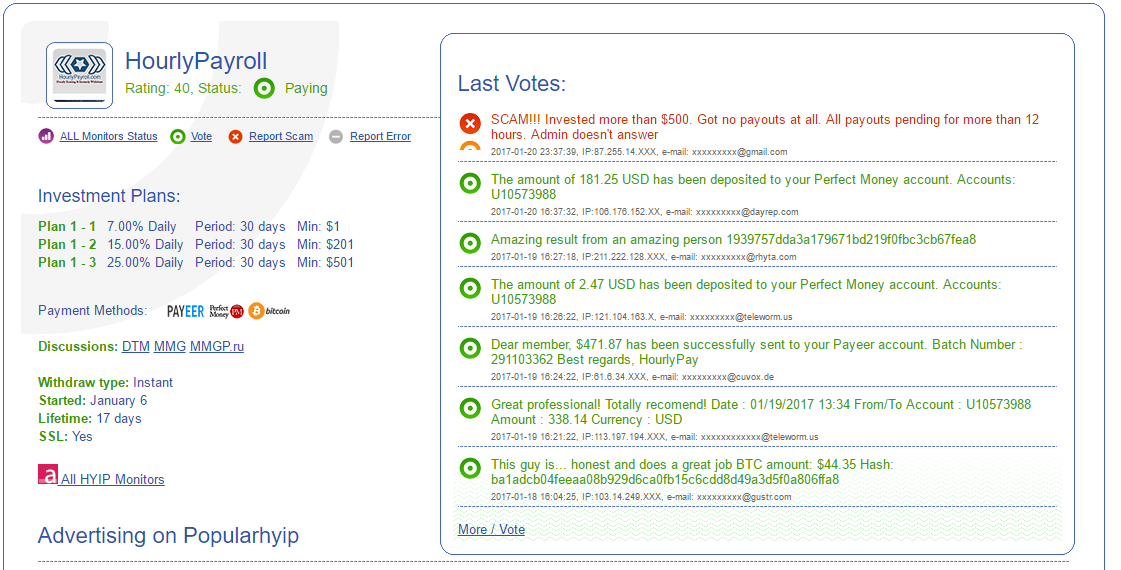Click the Min: $501 value

[x=325, y=262]
